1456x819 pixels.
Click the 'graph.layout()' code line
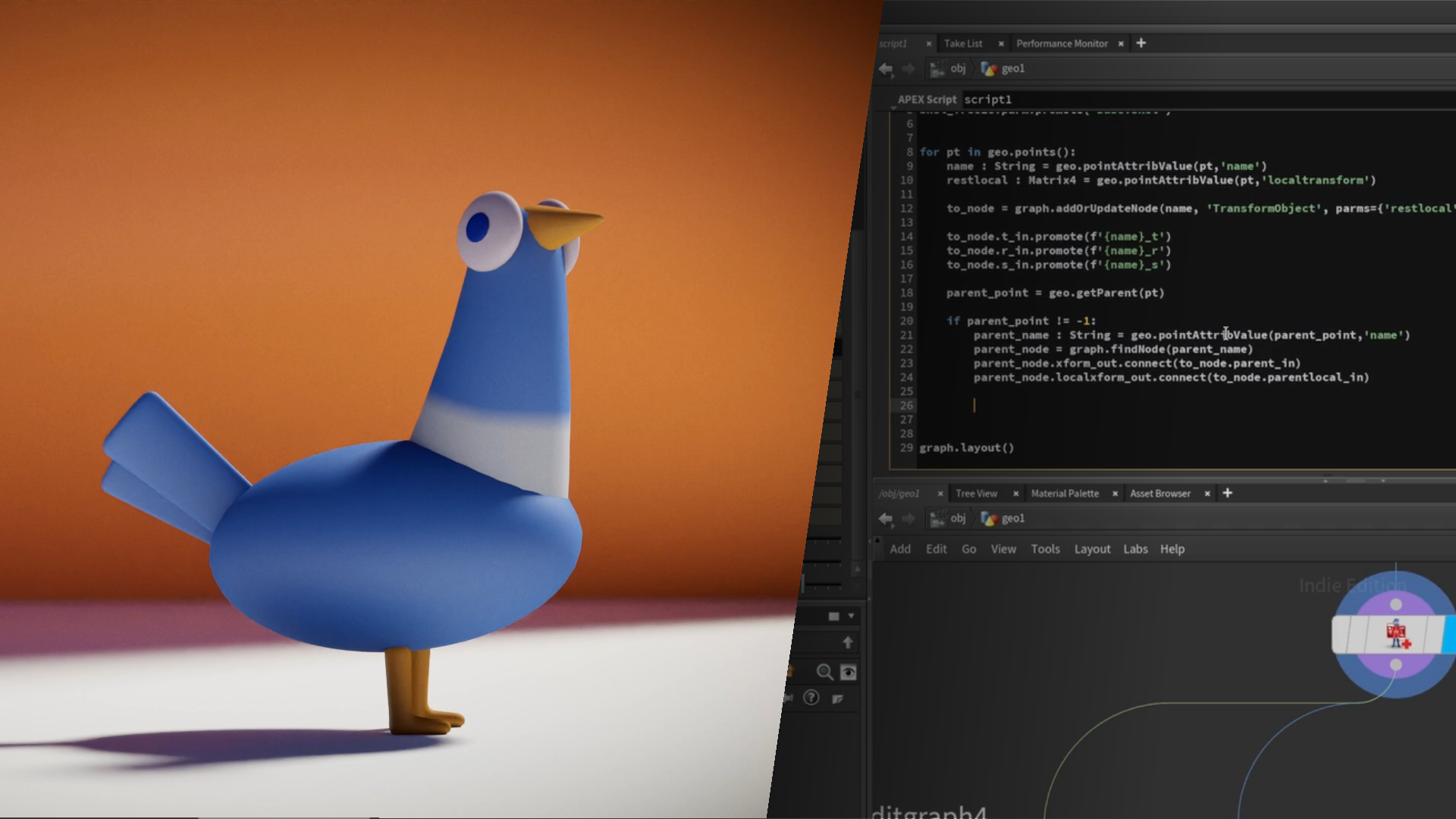tap(966, 448)
